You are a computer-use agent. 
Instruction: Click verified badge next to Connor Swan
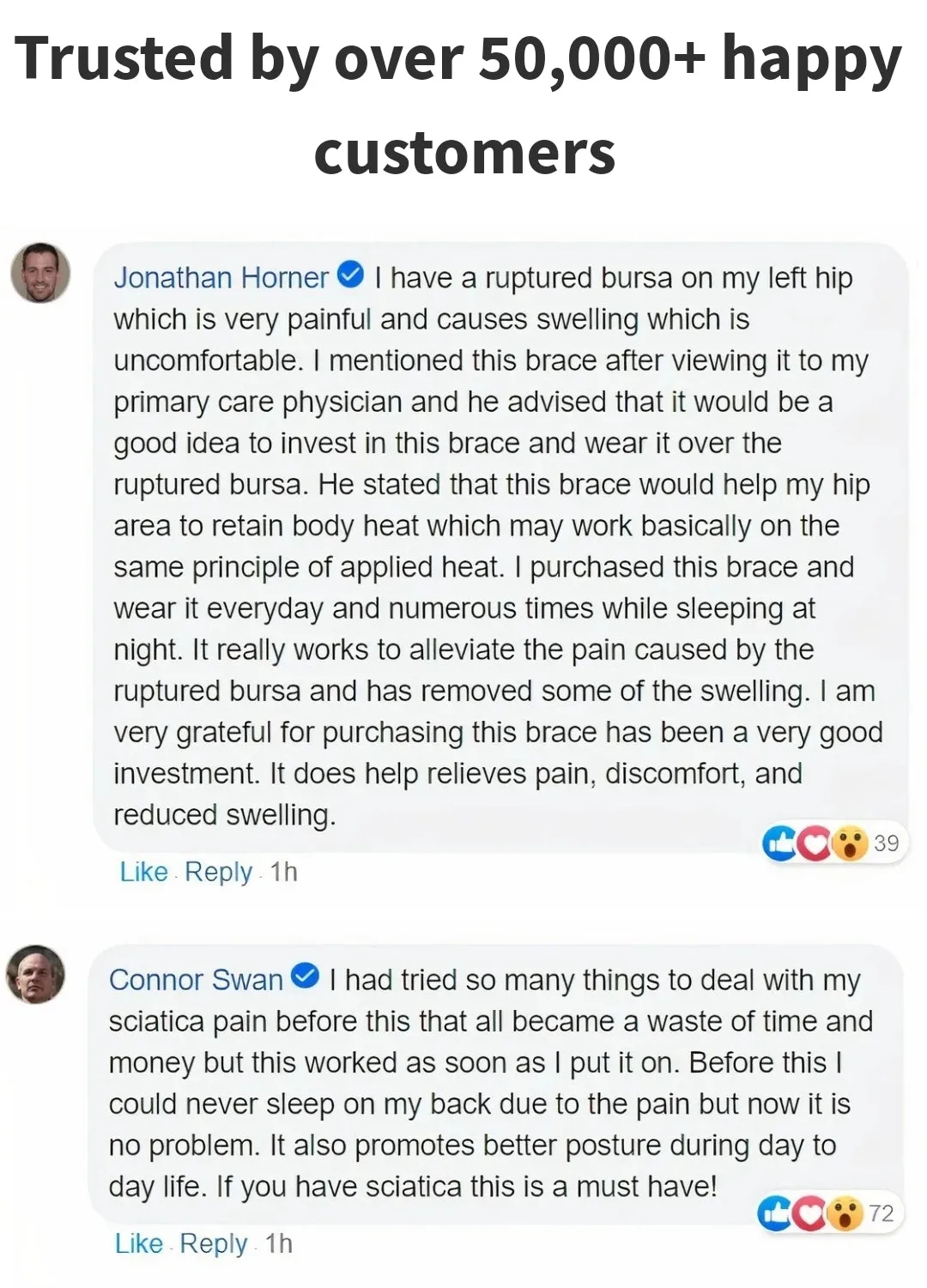[x=306, y=977]
